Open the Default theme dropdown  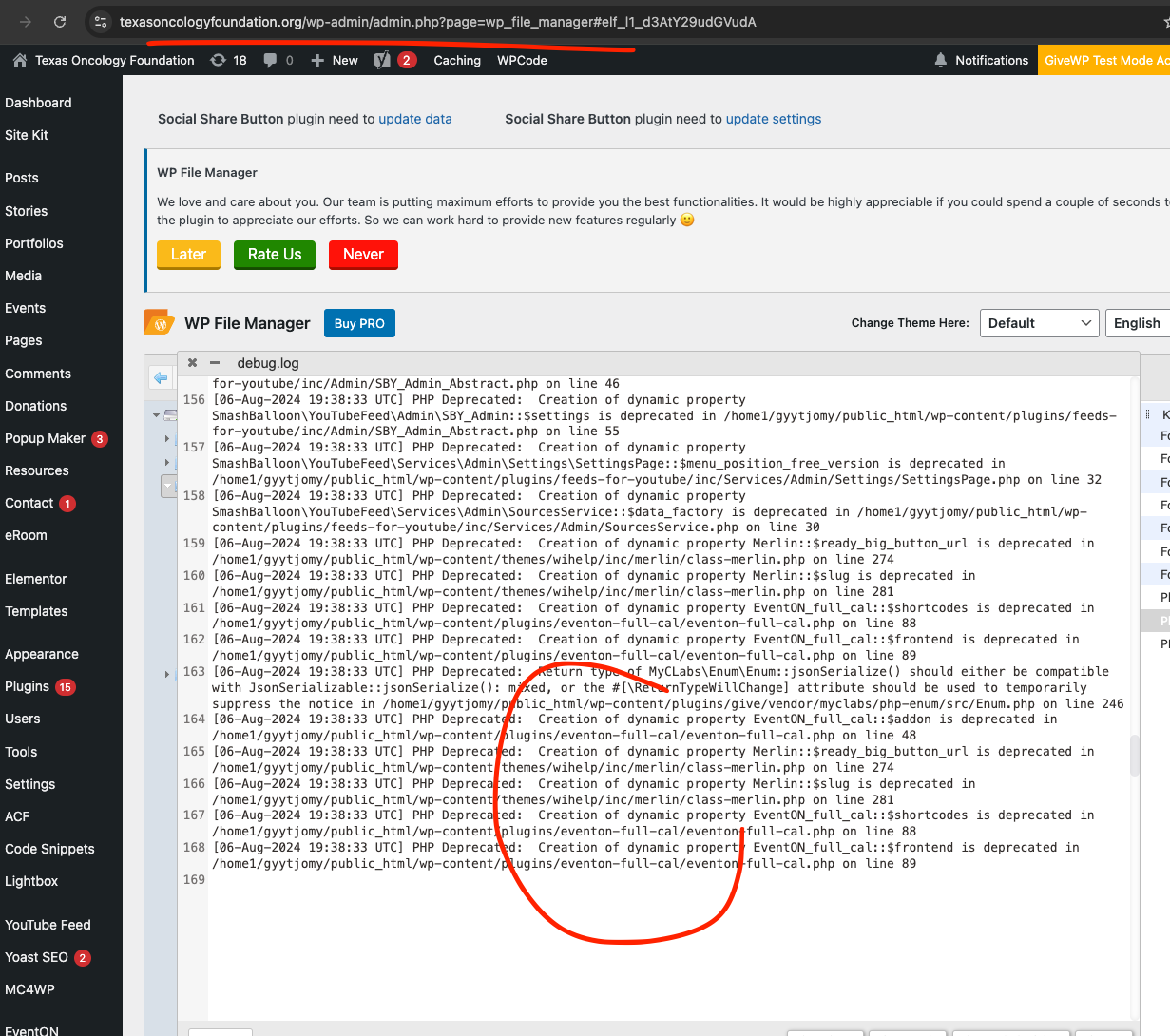click(x=1039, y=323)
